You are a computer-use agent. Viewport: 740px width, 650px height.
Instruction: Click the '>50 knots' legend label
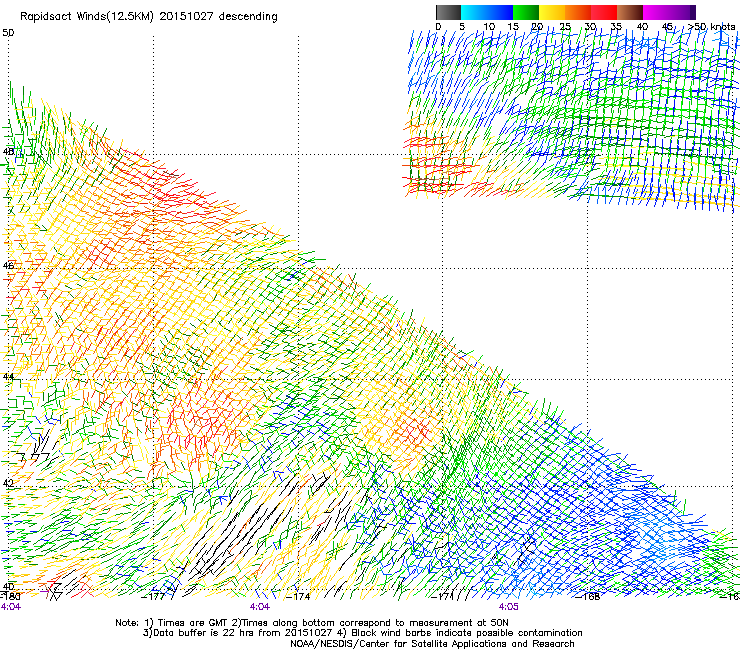click(x=712, y=26)
